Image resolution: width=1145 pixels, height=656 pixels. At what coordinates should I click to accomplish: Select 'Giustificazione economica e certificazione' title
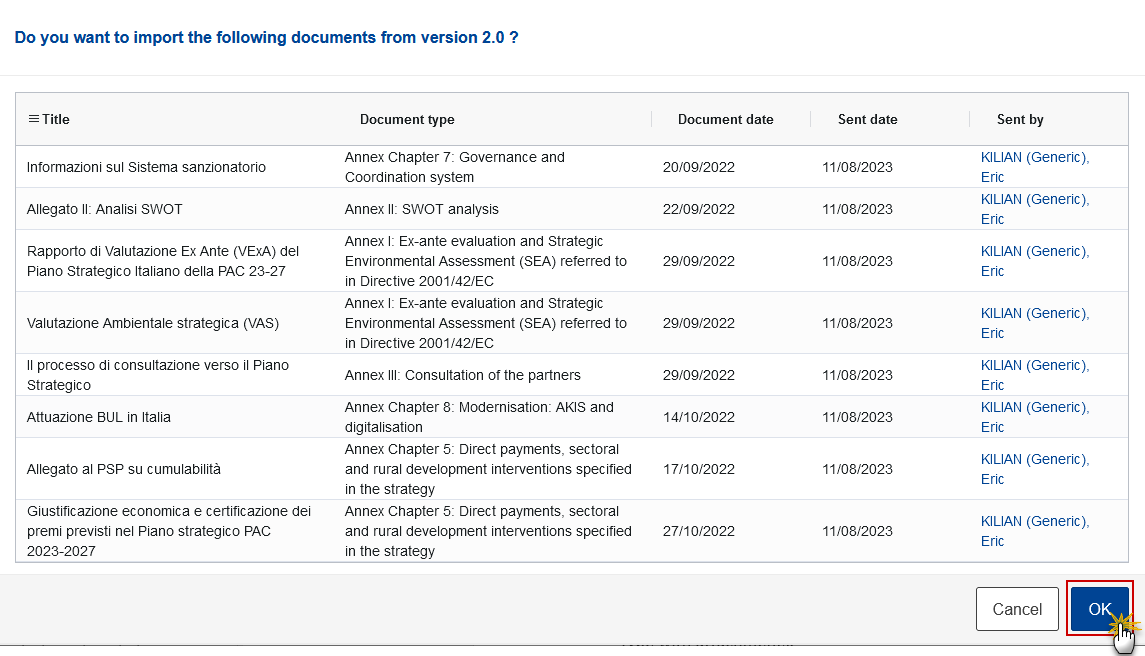point(169,531)
